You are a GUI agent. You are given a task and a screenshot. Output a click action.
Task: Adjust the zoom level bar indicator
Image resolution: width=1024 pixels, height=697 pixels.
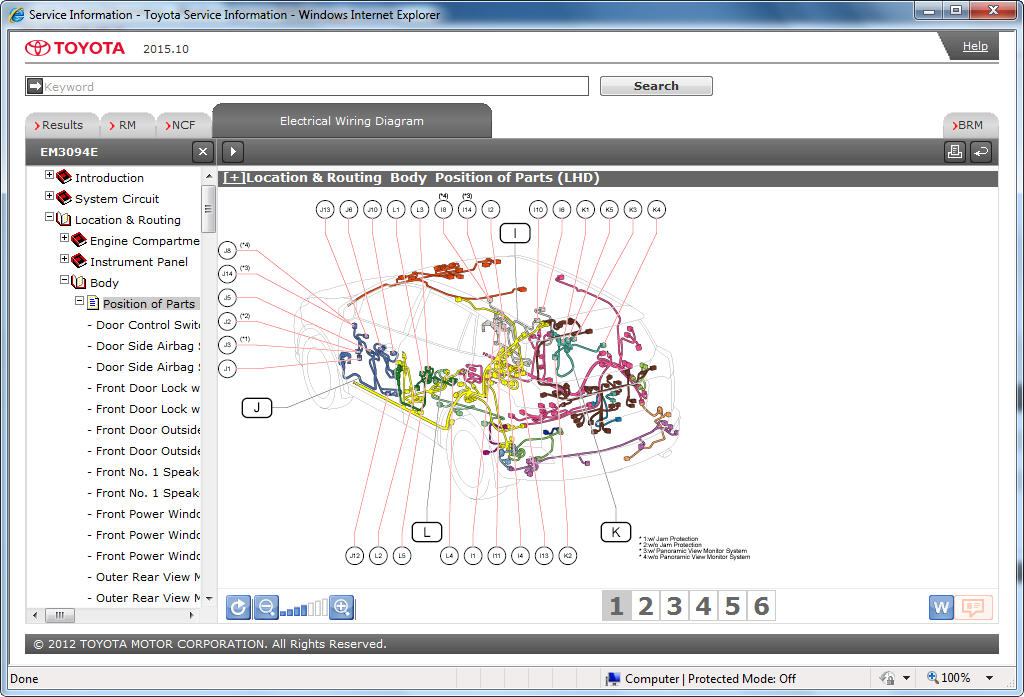point(304,609)
